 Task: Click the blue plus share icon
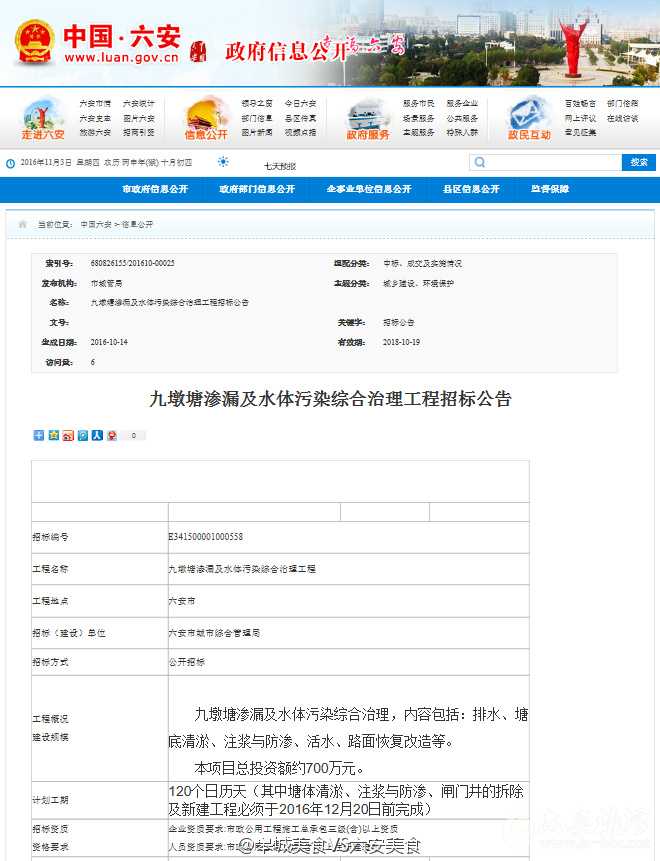pos(39,435)
